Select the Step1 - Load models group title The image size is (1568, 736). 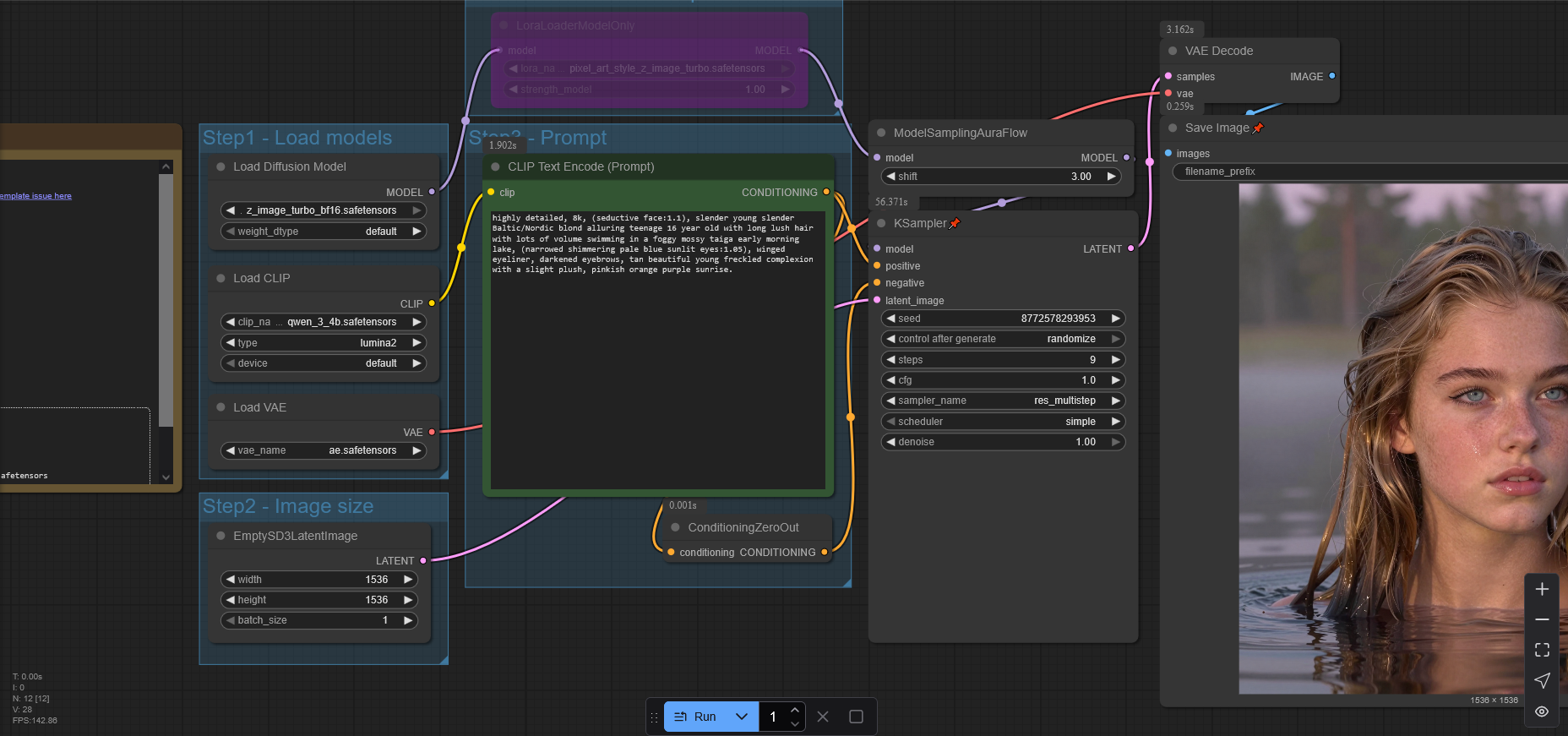pyautogui.click(x=297, y=138)
